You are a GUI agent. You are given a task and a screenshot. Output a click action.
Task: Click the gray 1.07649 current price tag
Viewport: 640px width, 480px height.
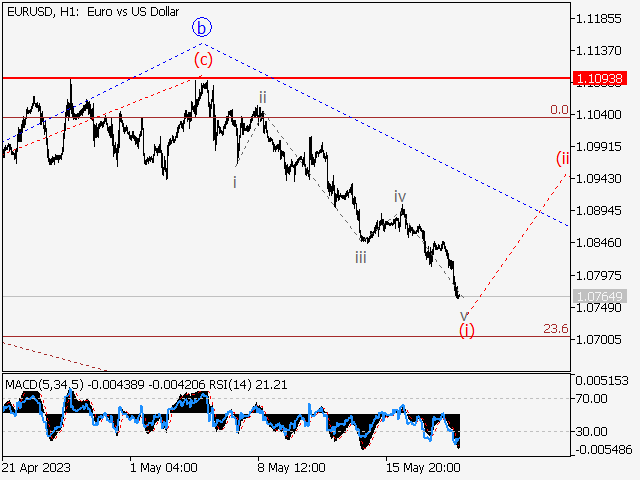click(599, 296)
